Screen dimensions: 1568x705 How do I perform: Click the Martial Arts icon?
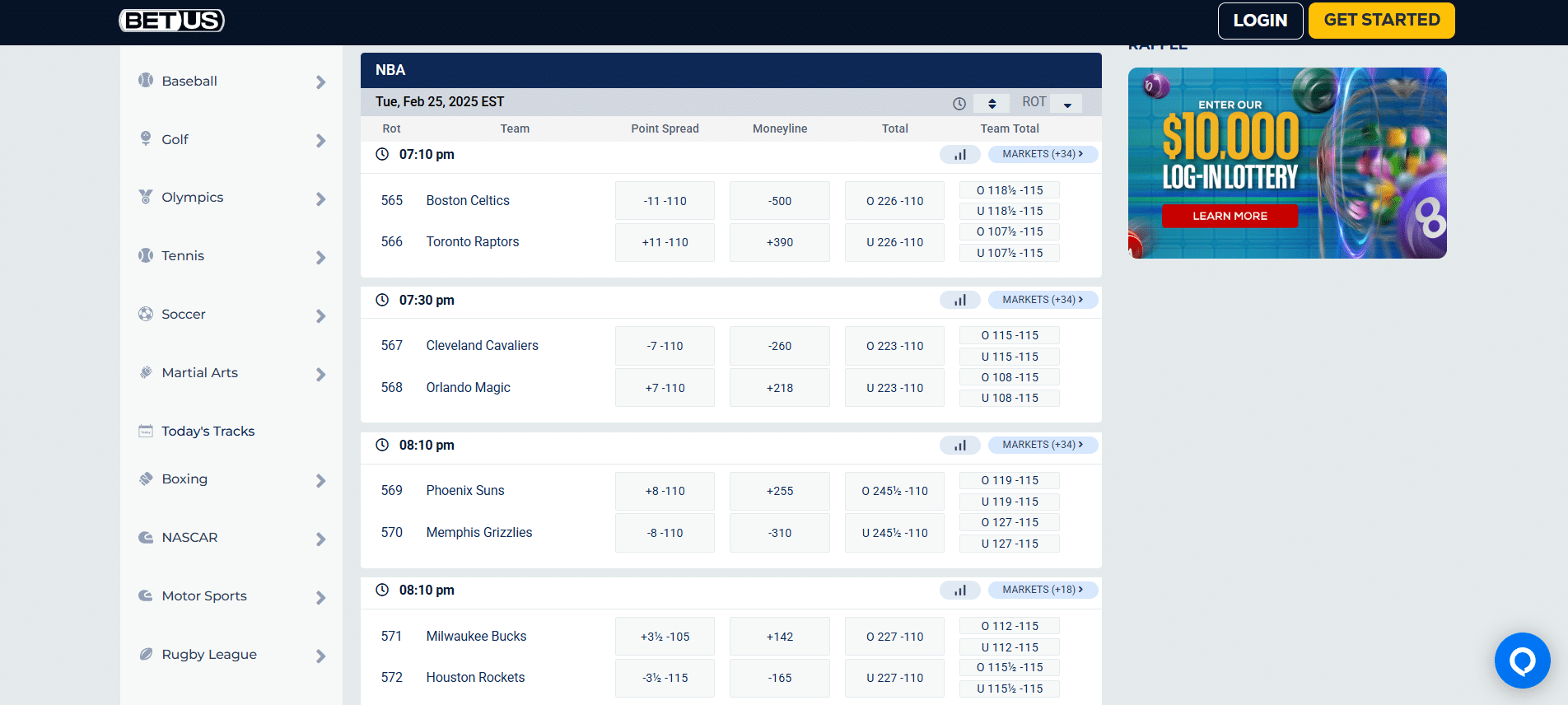click(146, 372)
